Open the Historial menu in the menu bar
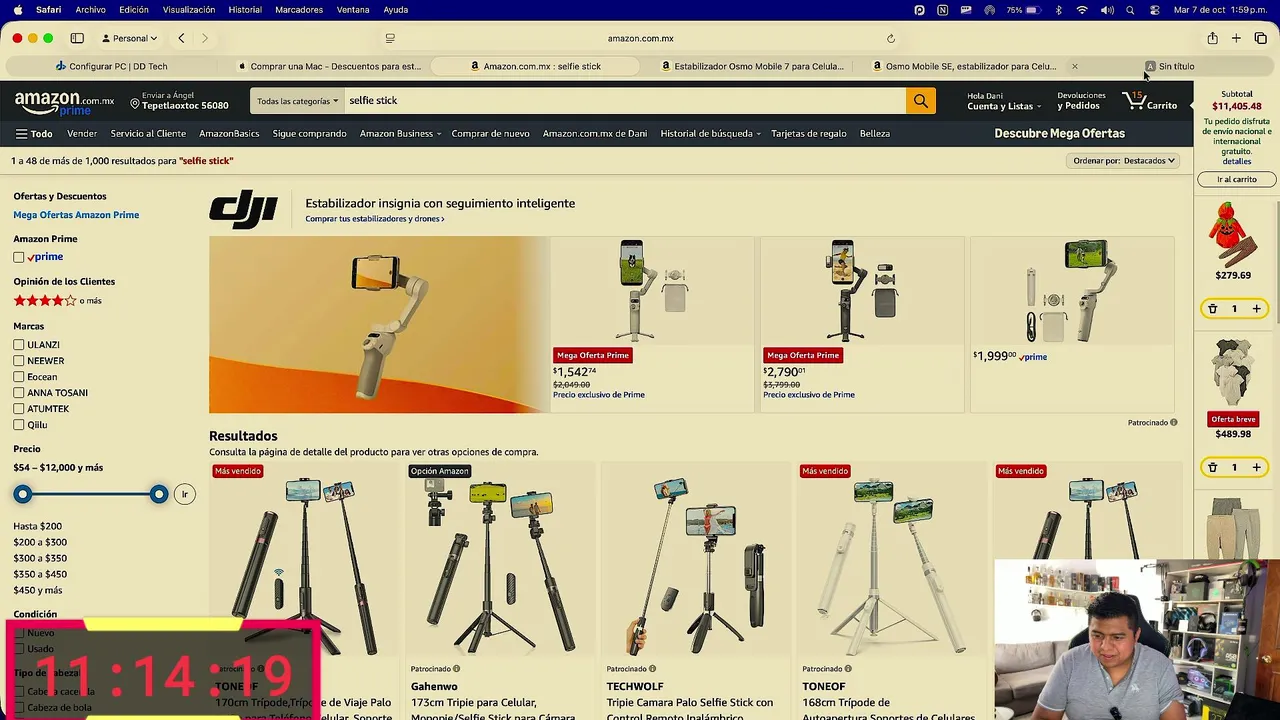This screenshot has width=1280, height=720. (245, 10)
